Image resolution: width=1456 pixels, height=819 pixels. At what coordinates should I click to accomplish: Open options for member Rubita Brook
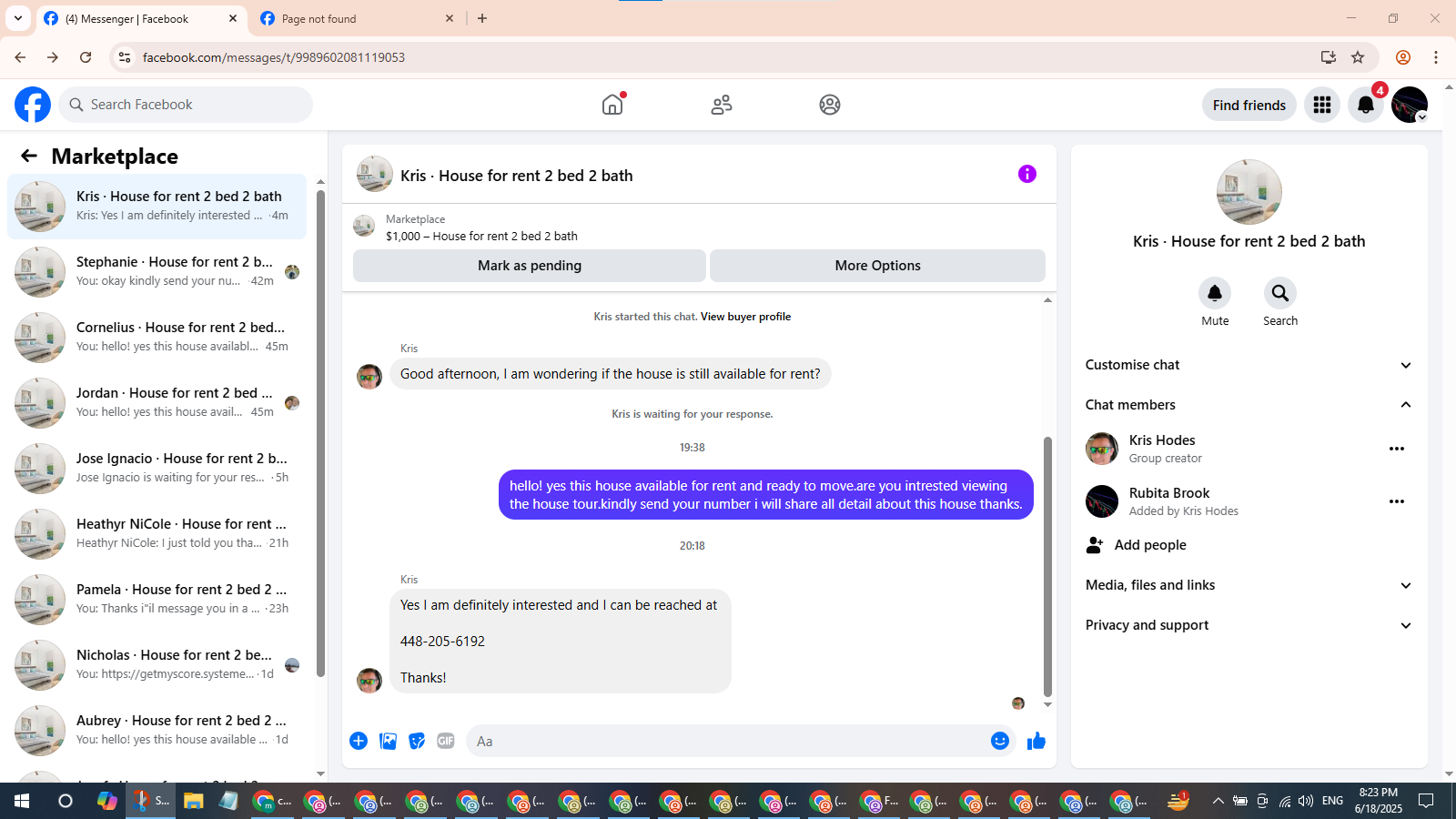(1397, 501)
